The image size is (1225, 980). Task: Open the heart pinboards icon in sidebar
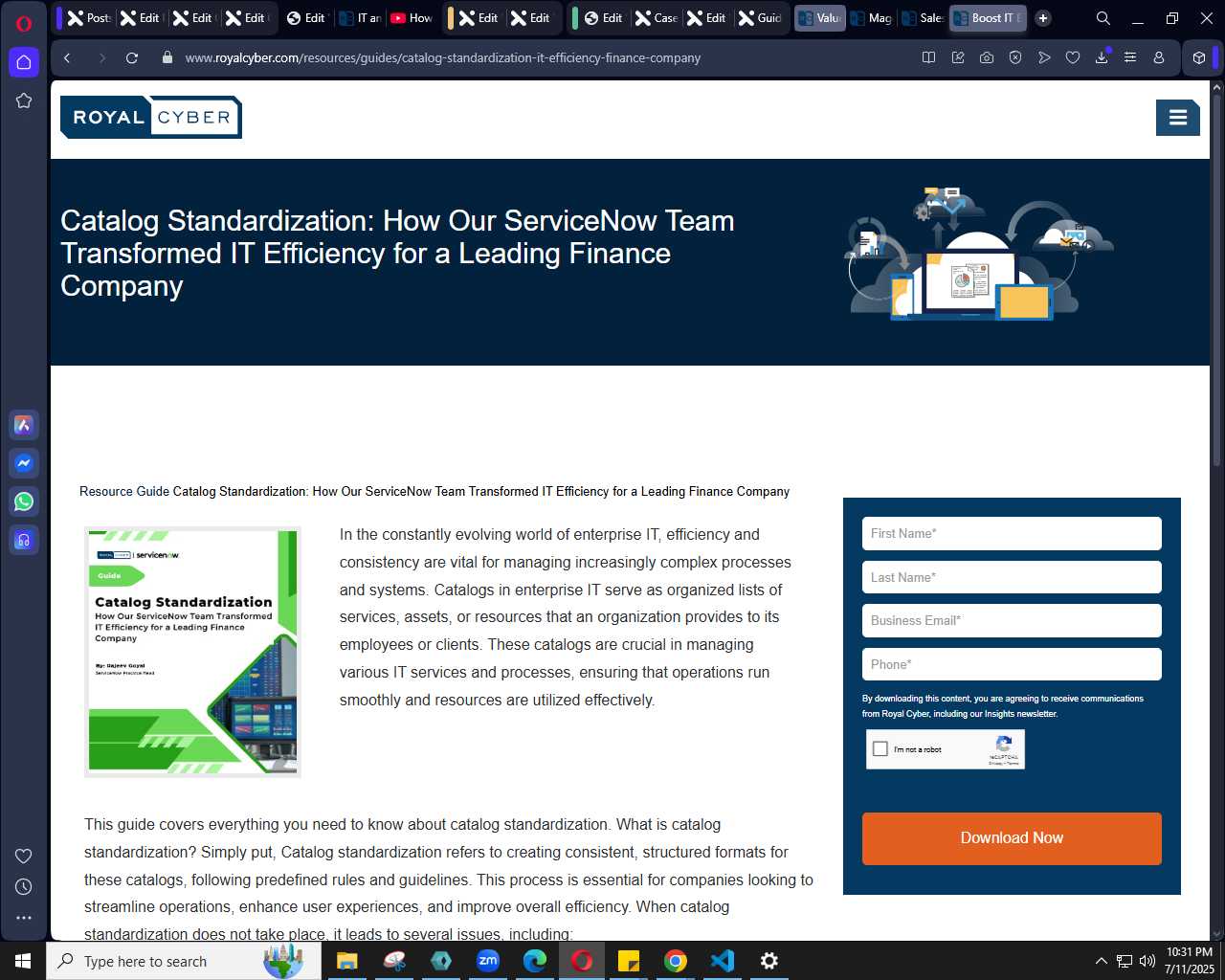(24, 856)
